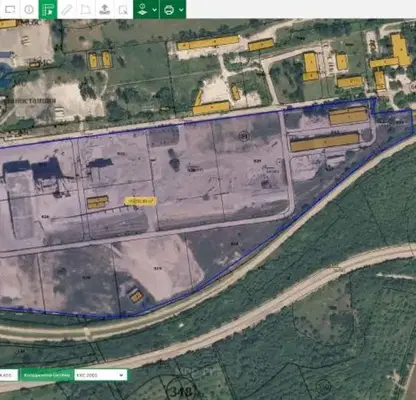Select the ruler distance measurement tool
Image resolution: width=416 pixels, height=400 pixels.
click(x=67, y=9)
